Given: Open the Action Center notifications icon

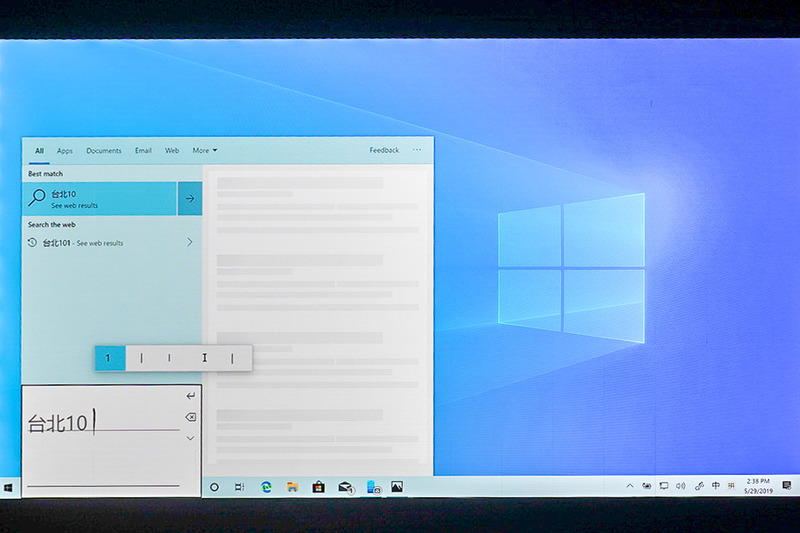Looking at the screenshot, I should click(787, 485).
